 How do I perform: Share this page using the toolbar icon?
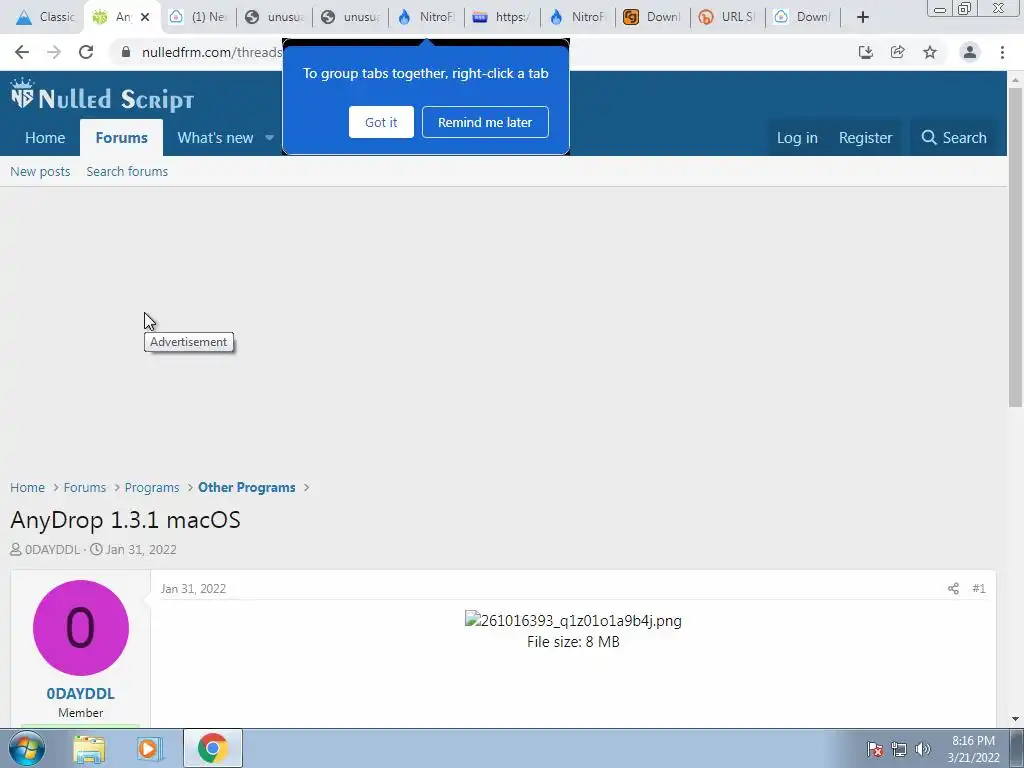[897, 52]
